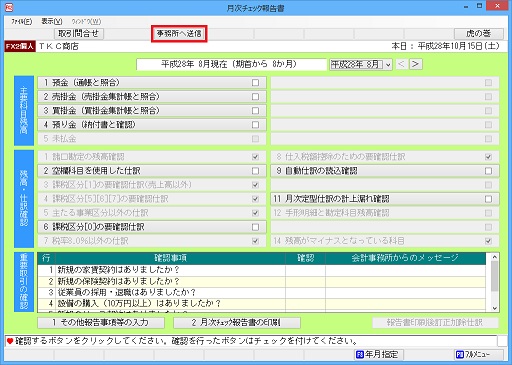Open 2 空欄科目を使用した仕訳 check
The width and height of the screenshot is (512, 365).
152,171
